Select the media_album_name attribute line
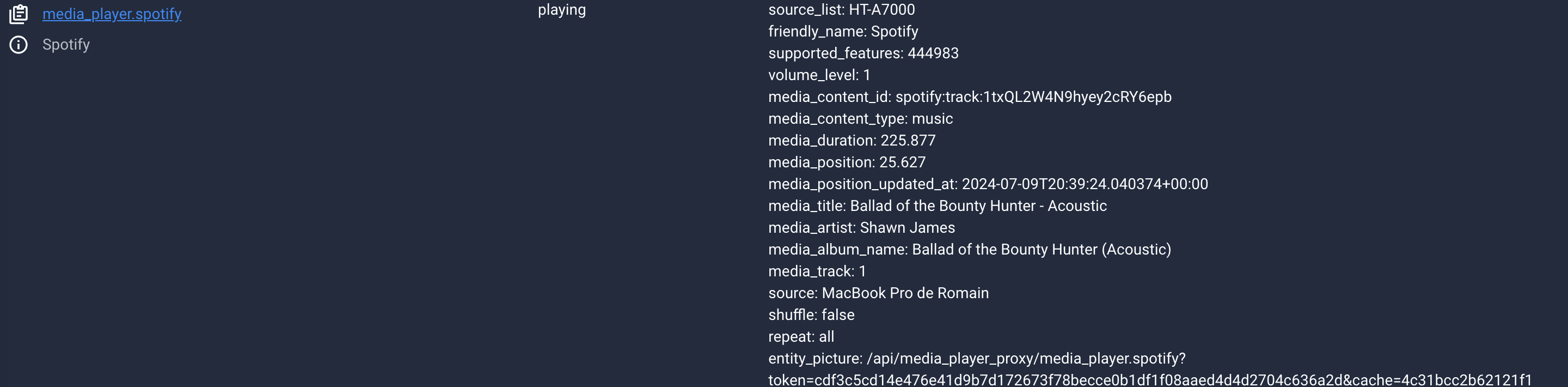The image size is (1568, 387). pos(970,250)
